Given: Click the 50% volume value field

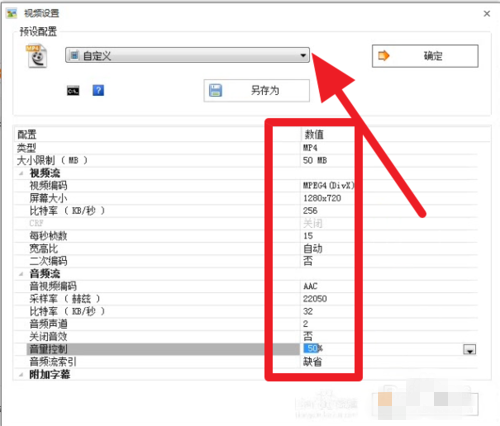Looking at the screenshot, I should (313, 349).
